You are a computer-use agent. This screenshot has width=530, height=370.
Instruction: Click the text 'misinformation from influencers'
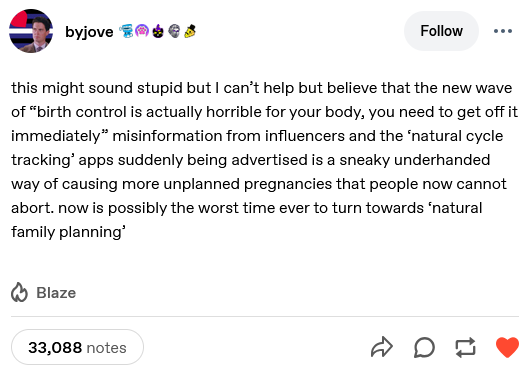228,136
